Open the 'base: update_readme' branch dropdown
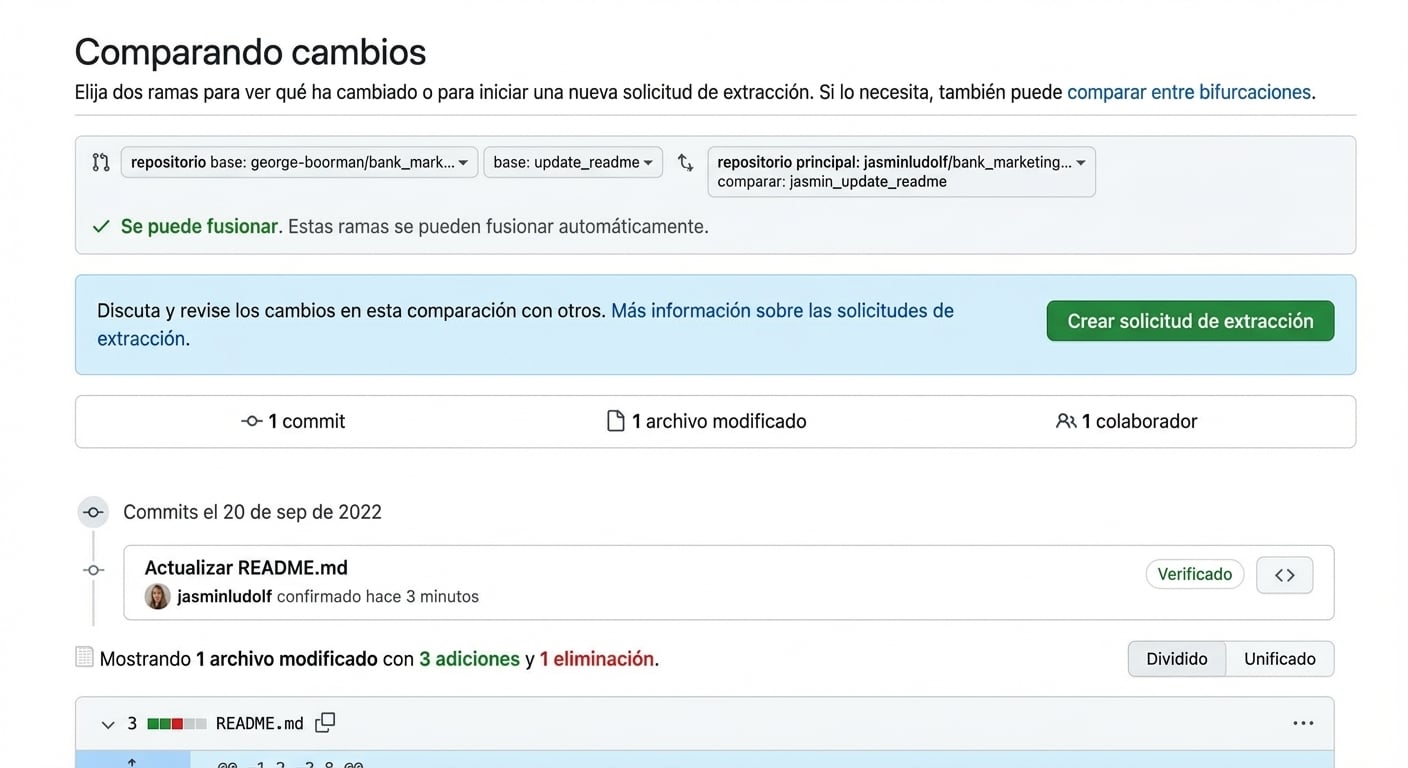 pos(573,162)
